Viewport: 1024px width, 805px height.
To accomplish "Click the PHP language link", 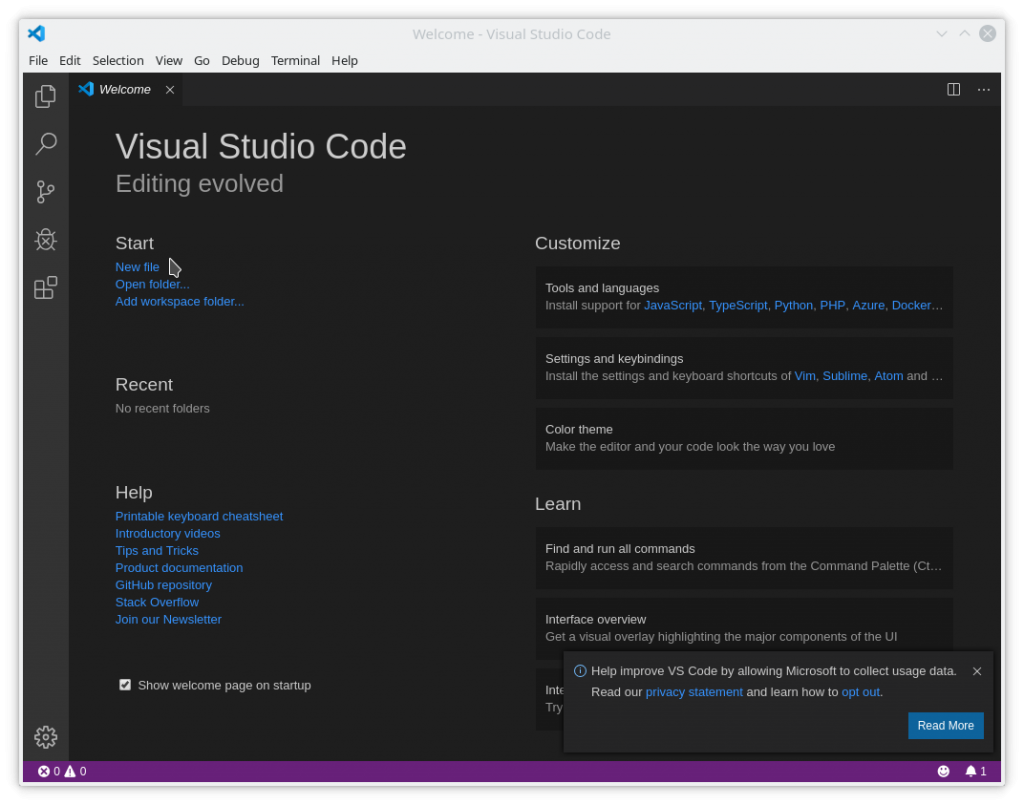I will click(832, 306).
